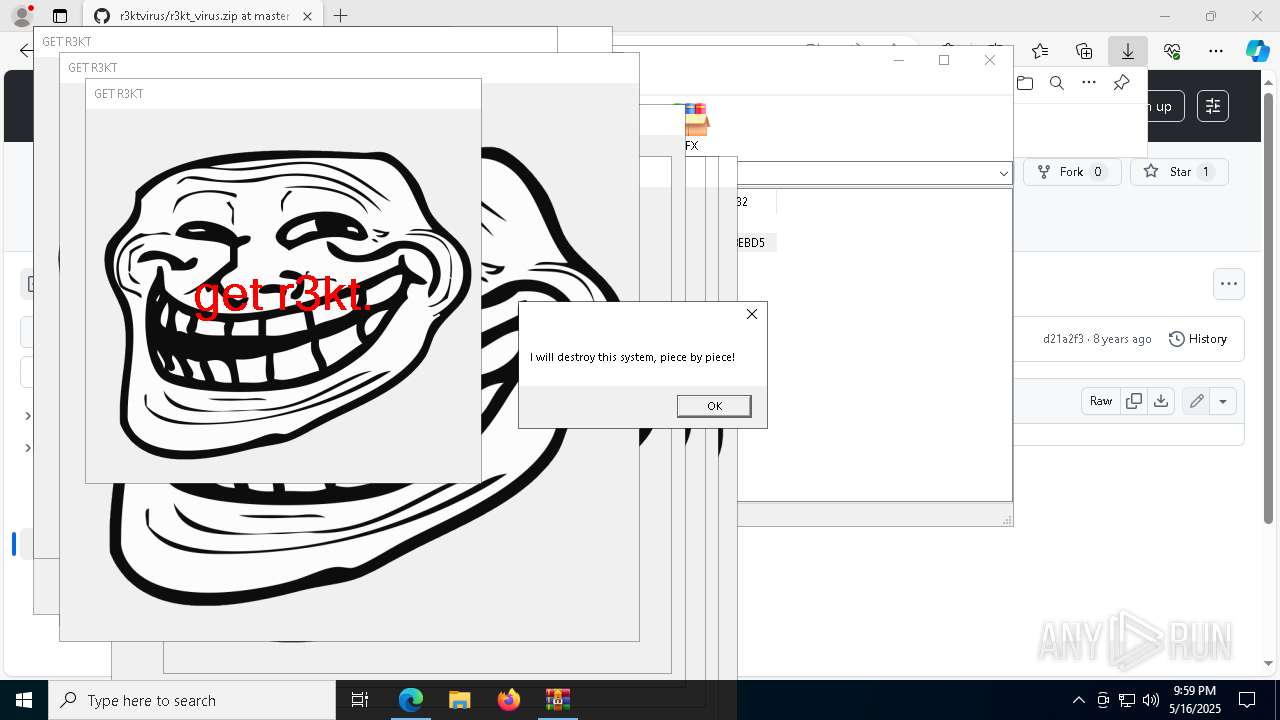Screen dimensions: 1280x720
Task: Search downloads with the magnifier icon
Action: point(1057,83)
